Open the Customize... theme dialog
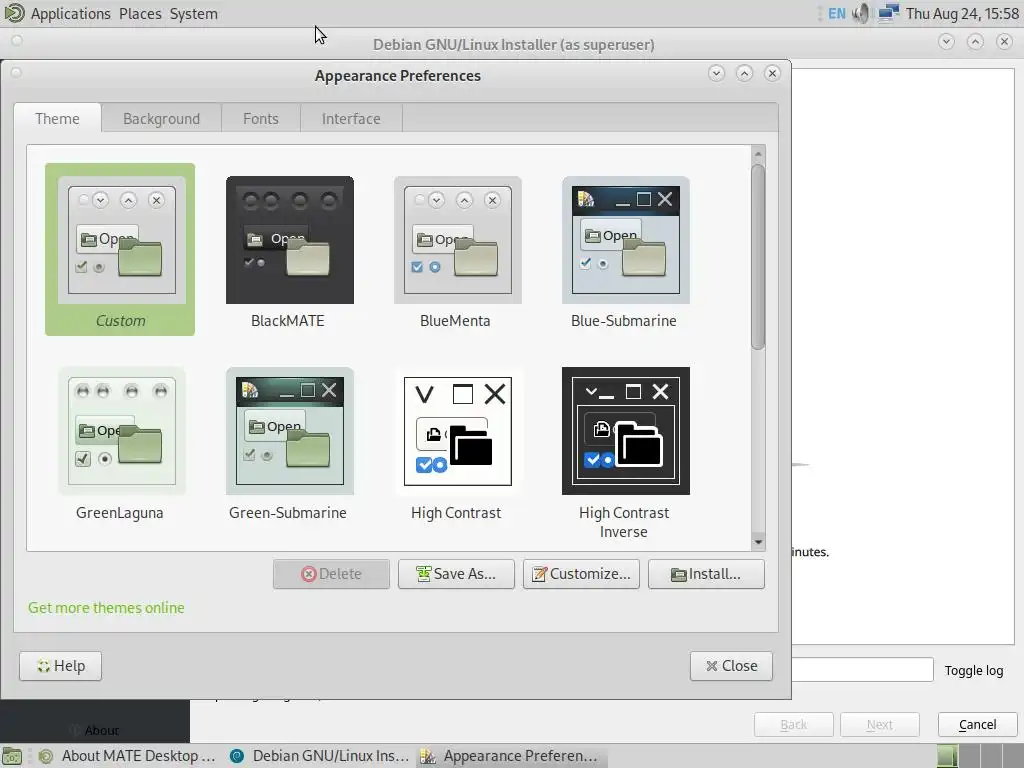The width and height of the screenshot is (1024, 768). (581, 573)
